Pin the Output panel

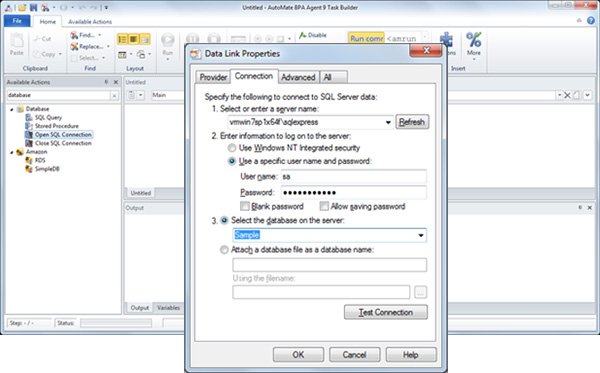click(x=580, y=207)
